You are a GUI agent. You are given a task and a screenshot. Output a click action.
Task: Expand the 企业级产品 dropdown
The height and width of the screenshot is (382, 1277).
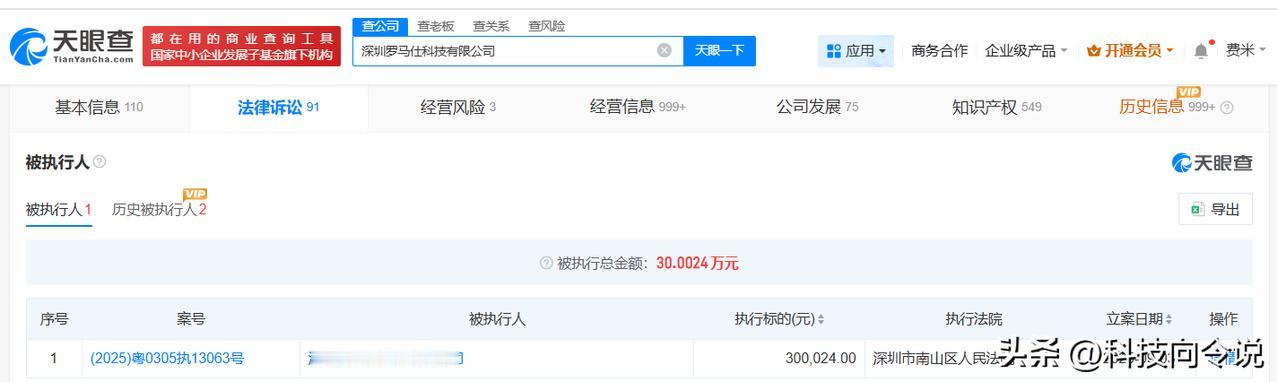point(1026,50)
